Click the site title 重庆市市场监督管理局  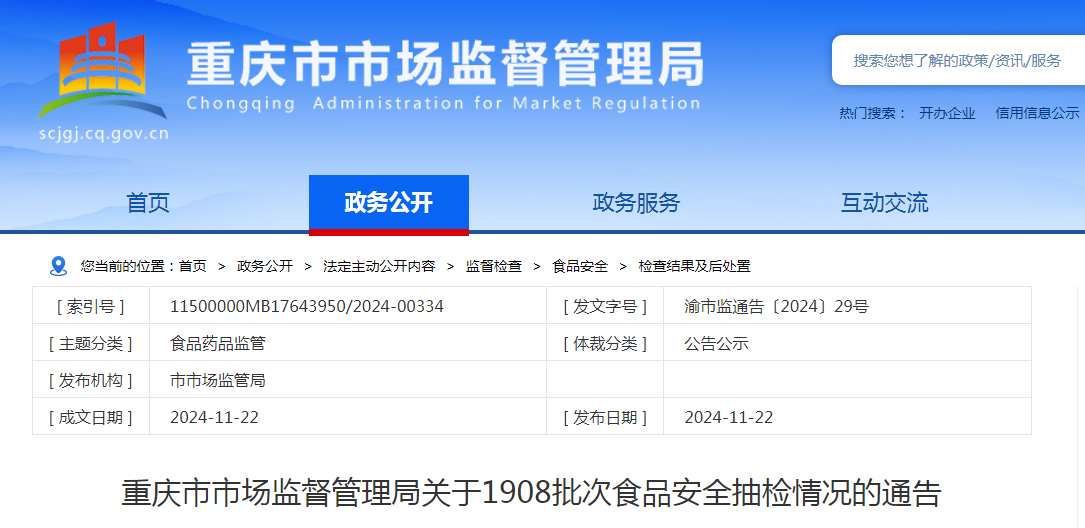[x=445, y=63]
